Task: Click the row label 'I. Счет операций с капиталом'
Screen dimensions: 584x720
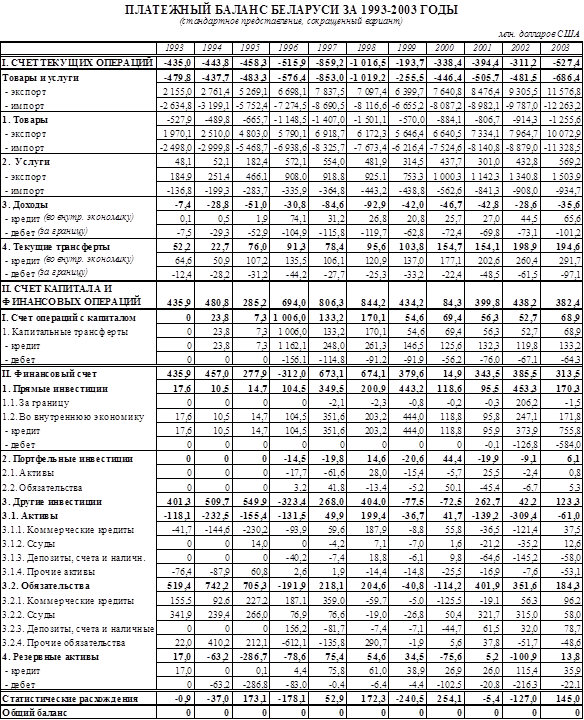Action: coord(69,318)
